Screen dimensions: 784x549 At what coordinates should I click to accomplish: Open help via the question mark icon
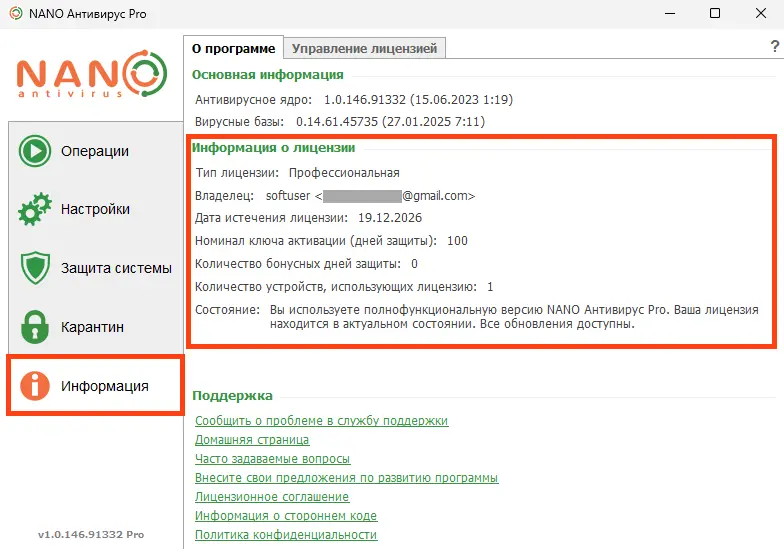pyautogui.click(x=774, y=46)
